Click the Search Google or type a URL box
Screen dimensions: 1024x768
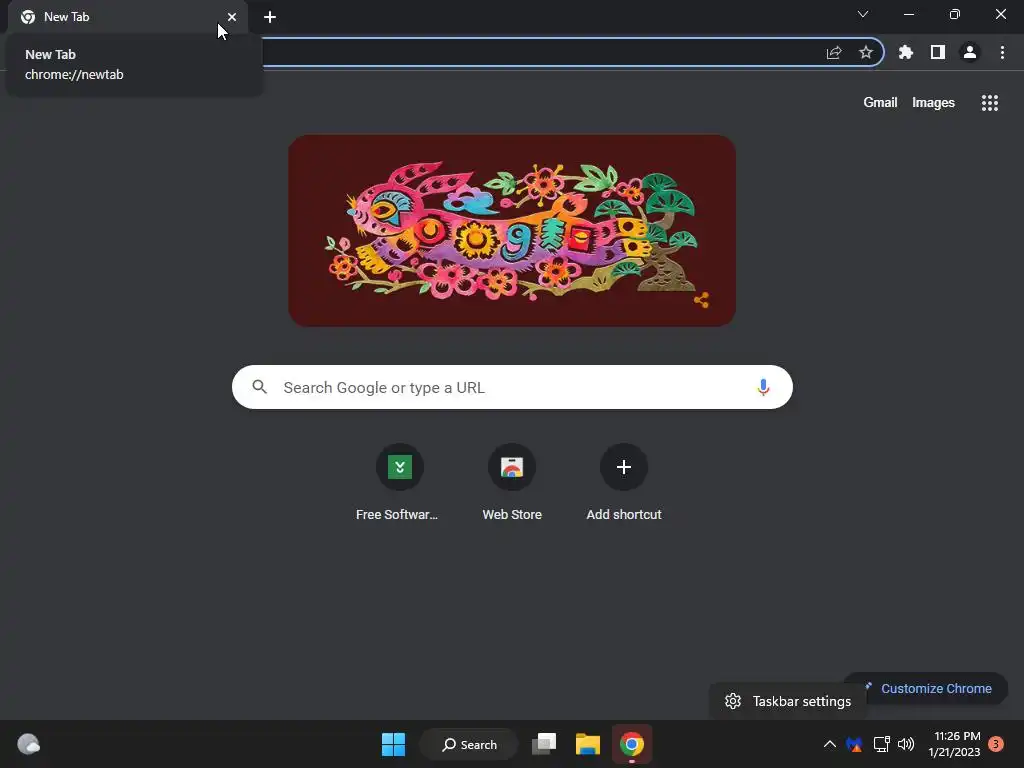click(512, 387)
